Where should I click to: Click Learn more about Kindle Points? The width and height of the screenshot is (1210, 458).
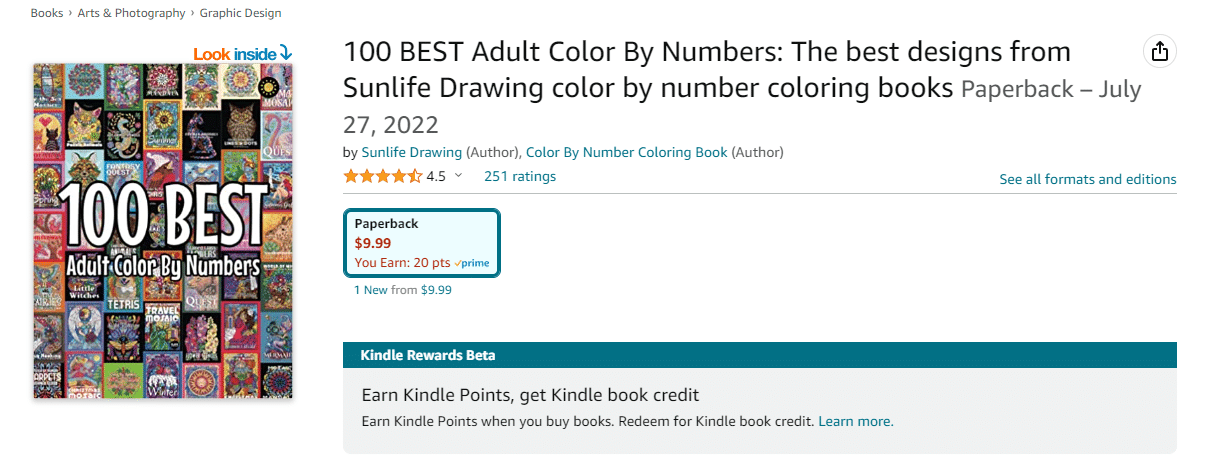point(856,422)
